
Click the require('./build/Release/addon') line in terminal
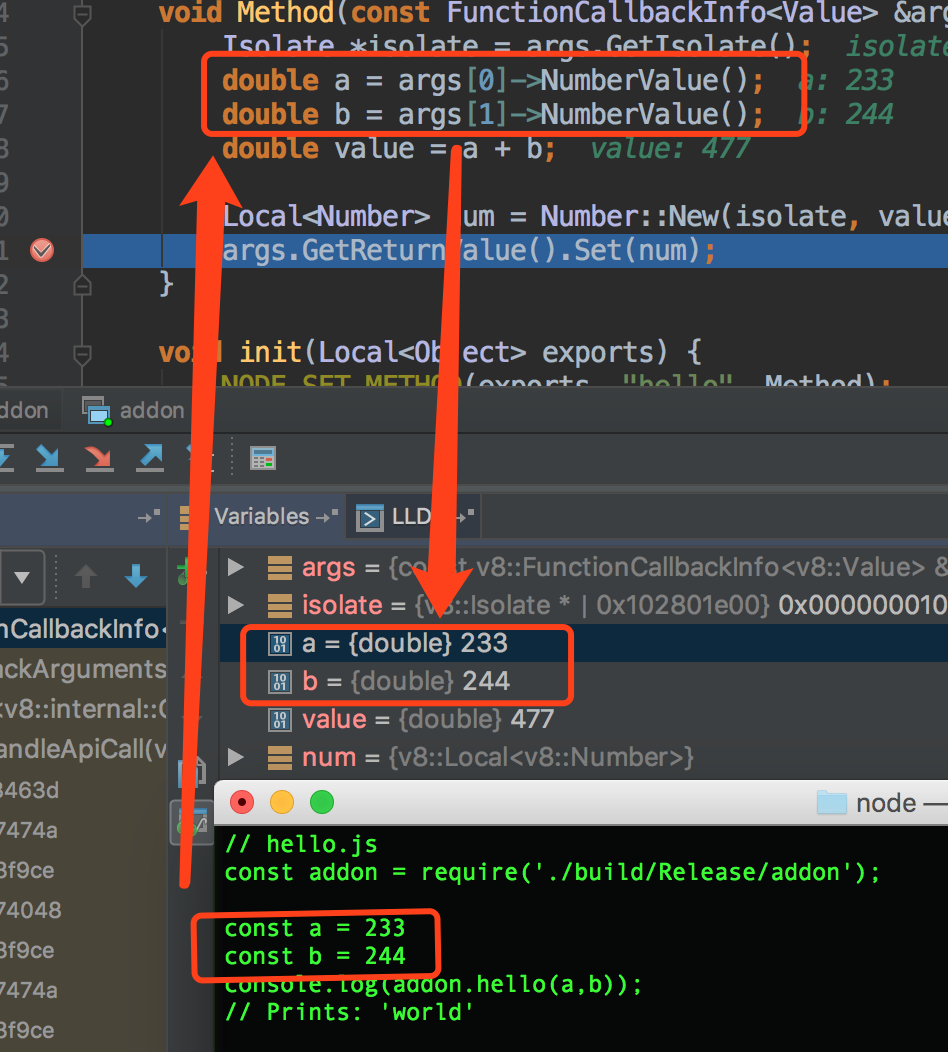pos(551,872)
